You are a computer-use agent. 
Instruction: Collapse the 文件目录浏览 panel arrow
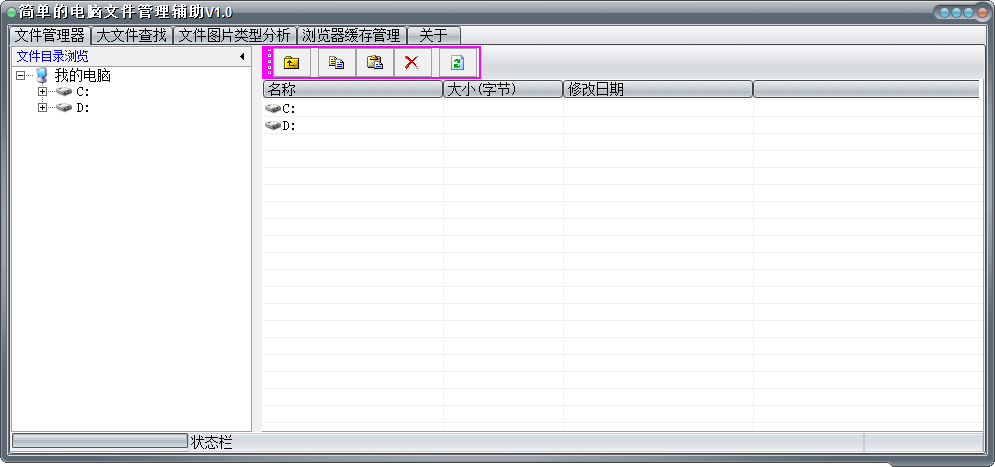(242, 56)
